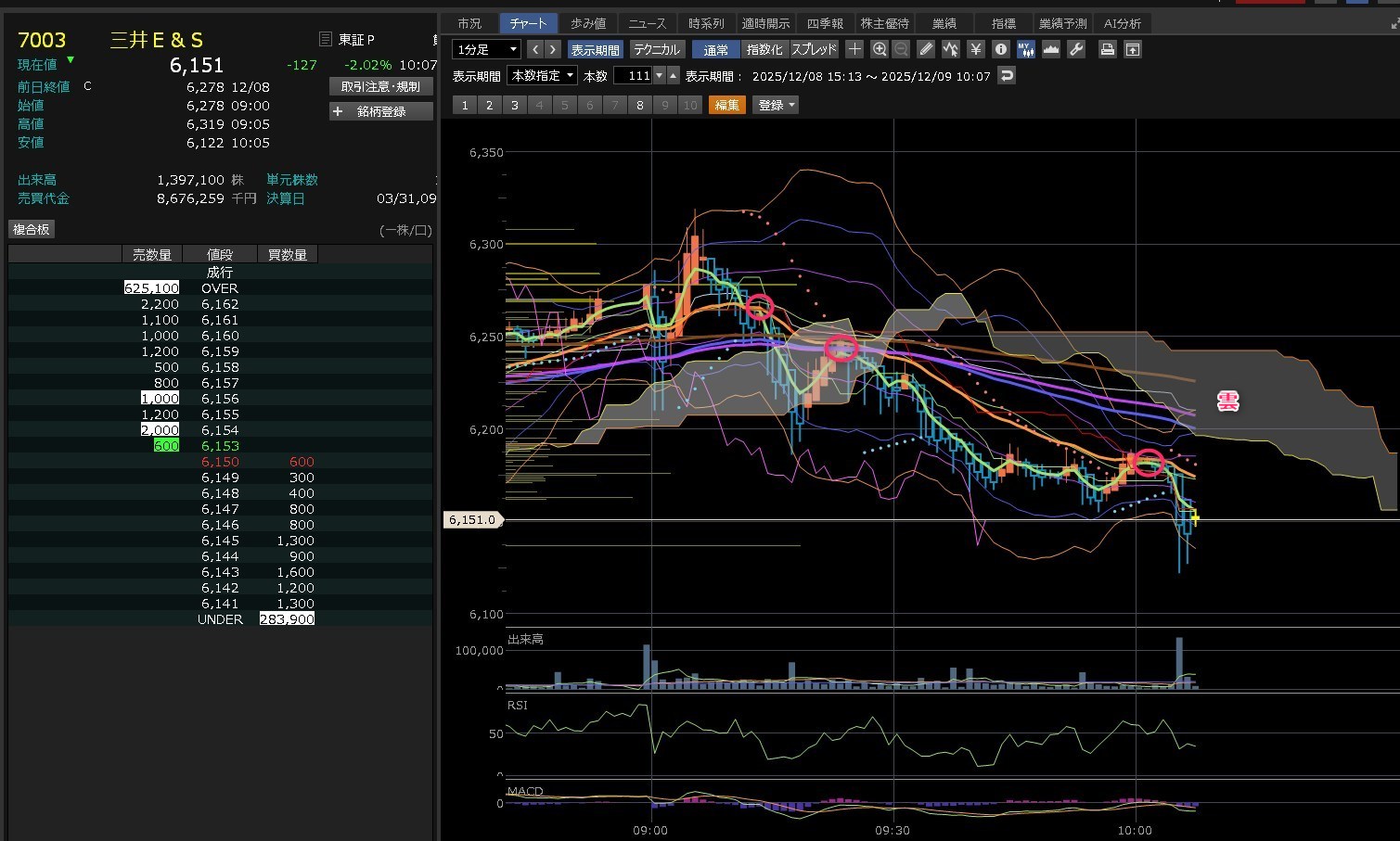Open the 四季報 tab
Image resolution: width=1400 pixels, height=841 pixels.
click(x=825, y=23)
